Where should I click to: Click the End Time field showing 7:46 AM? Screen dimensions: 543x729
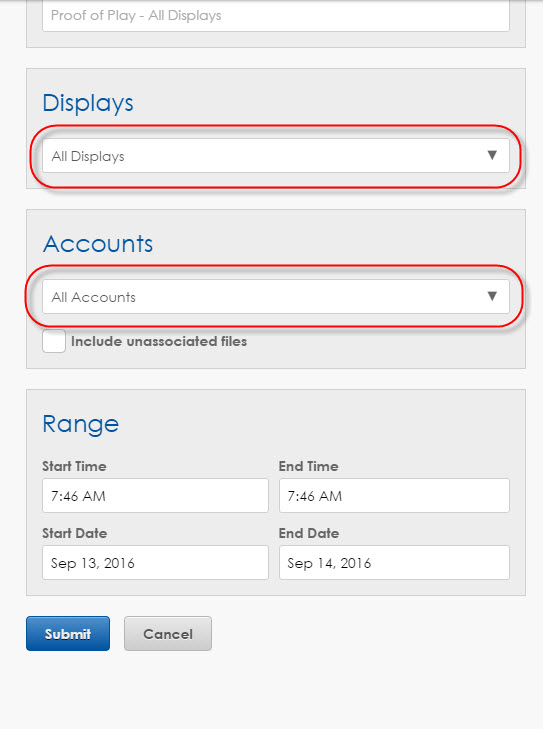[x=394, y=496]
